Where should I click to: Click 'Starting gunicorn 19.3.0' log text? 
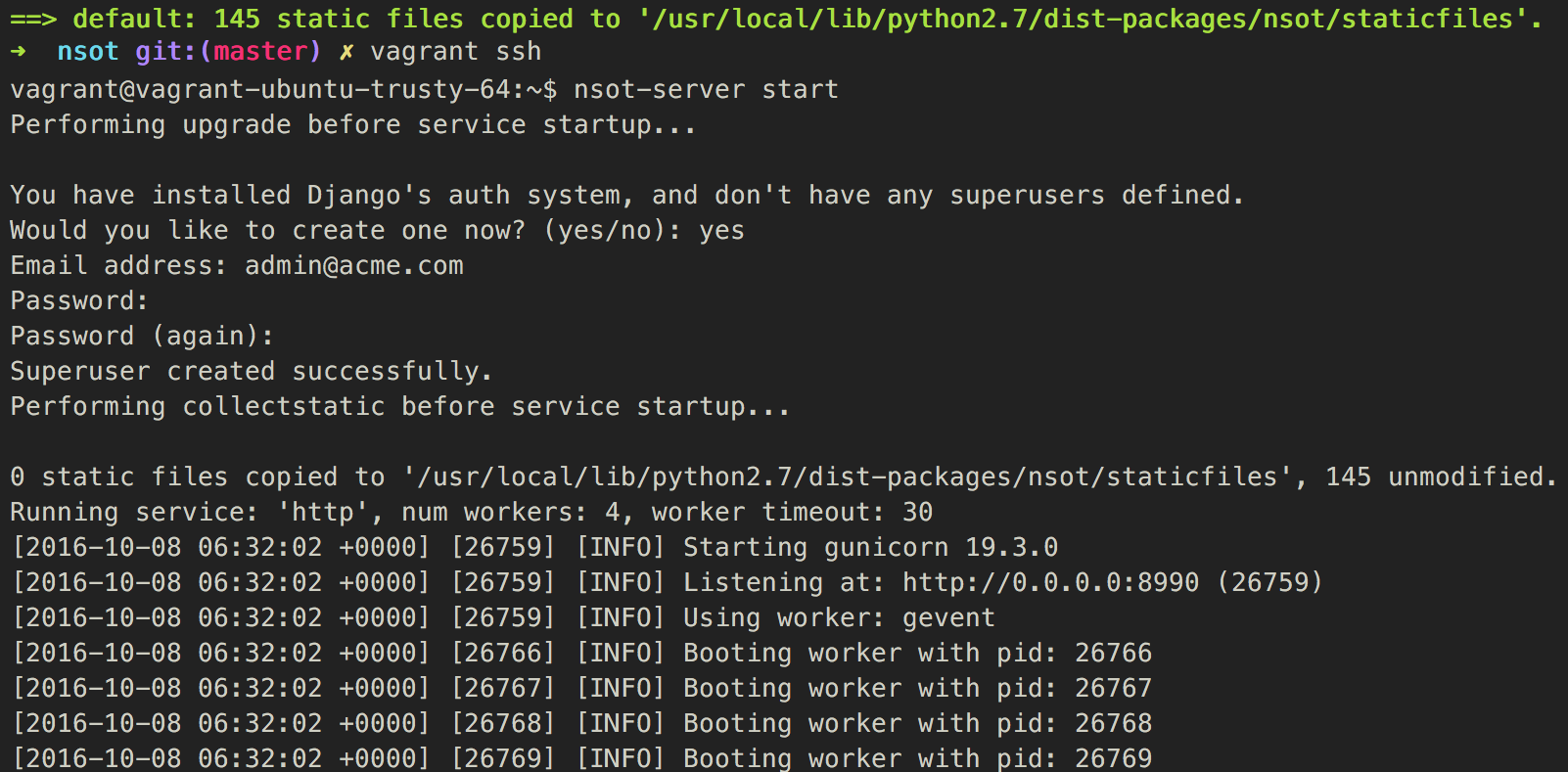coord(870,548)
